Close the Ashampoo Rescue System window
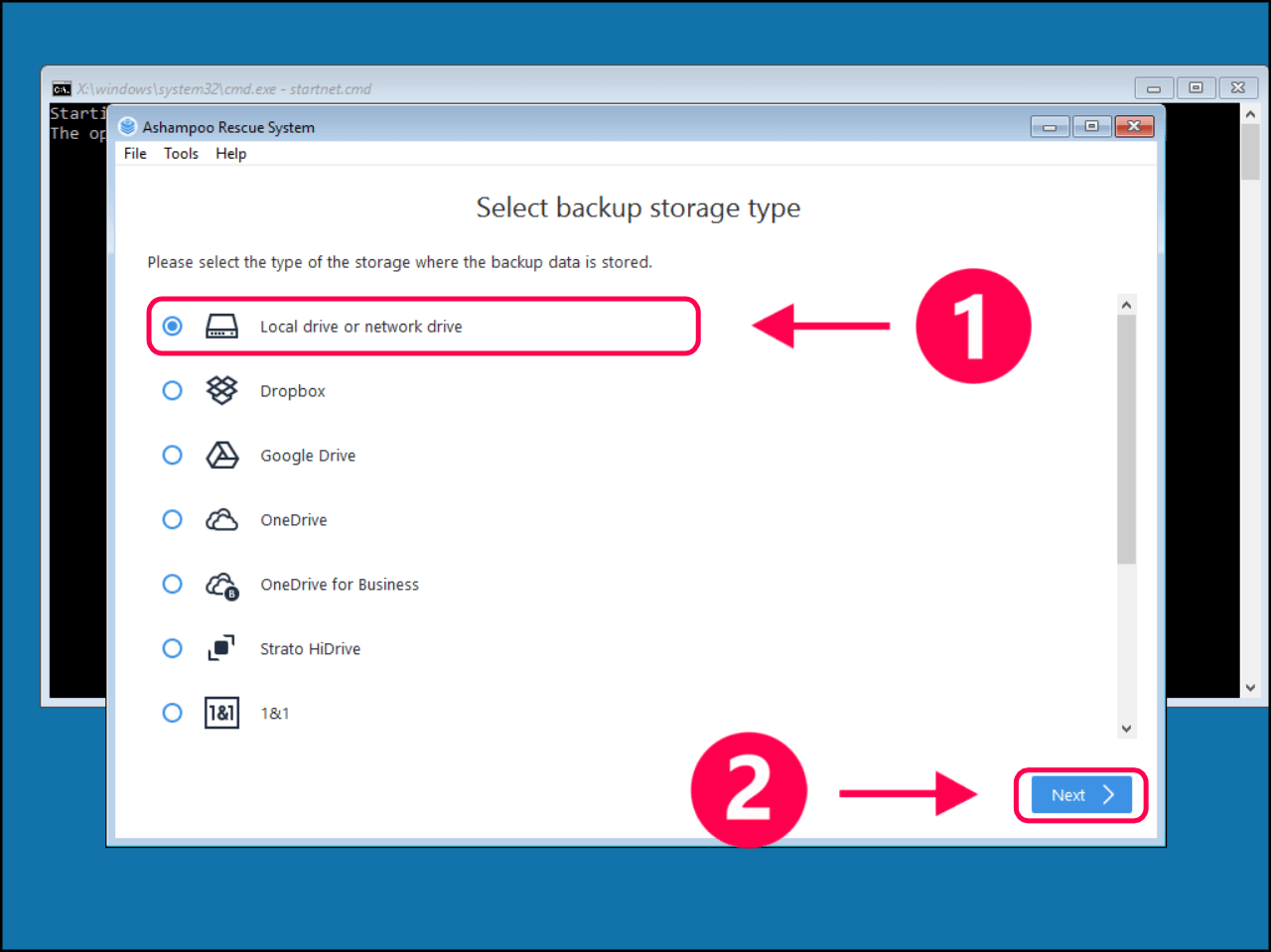The width and height of the screenshot is (1271, 952). coord(1134,126)
